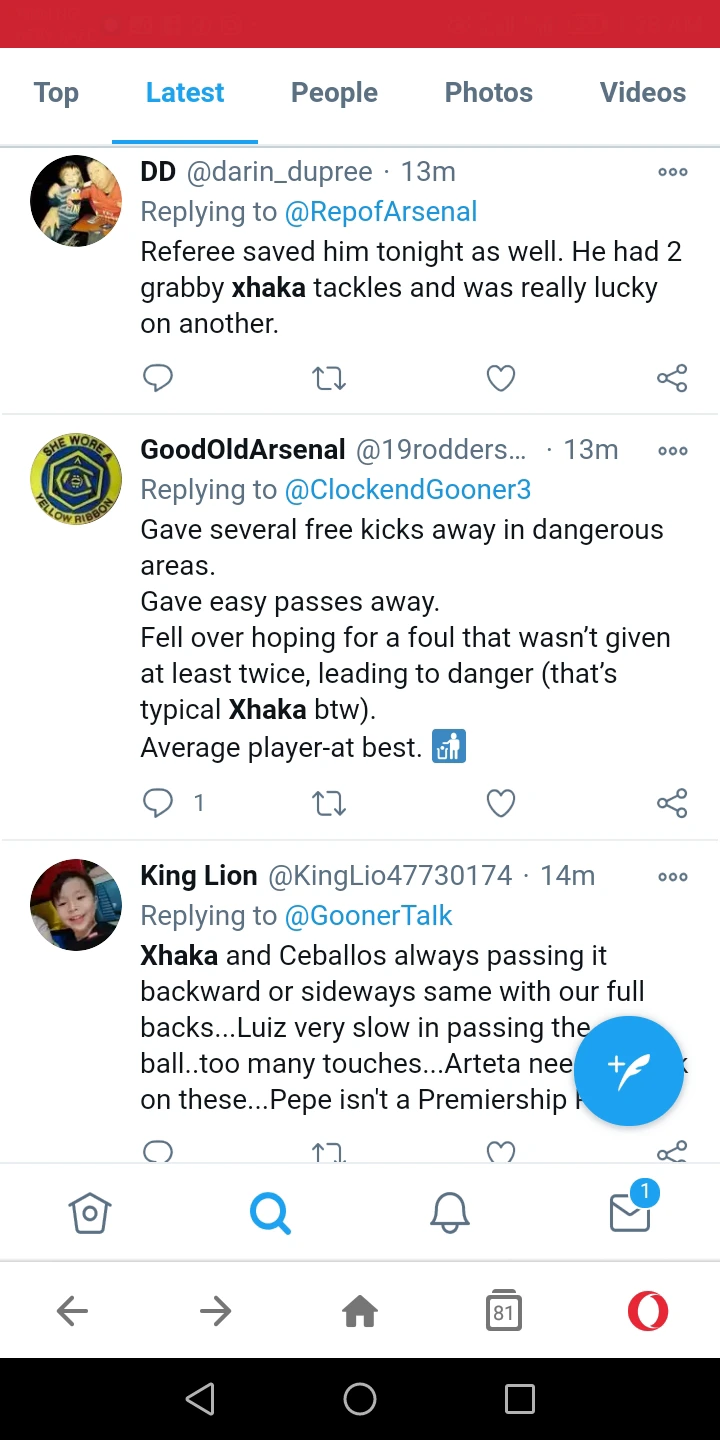This screenshot has width=720, height=1440.
Task: Open more options on King Lion's tweet
Action: pos(672,876)
